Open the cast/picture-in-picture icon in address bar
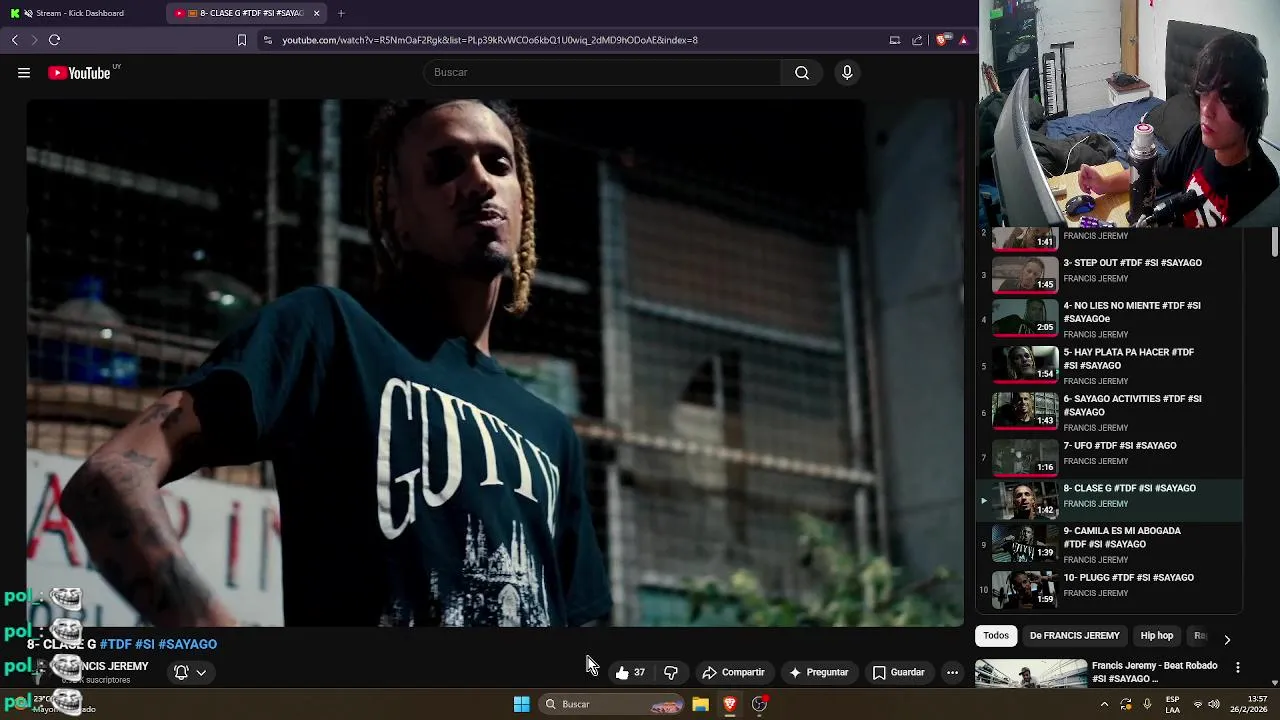The width and height of the screenshot is (1280, 720). 895,40
